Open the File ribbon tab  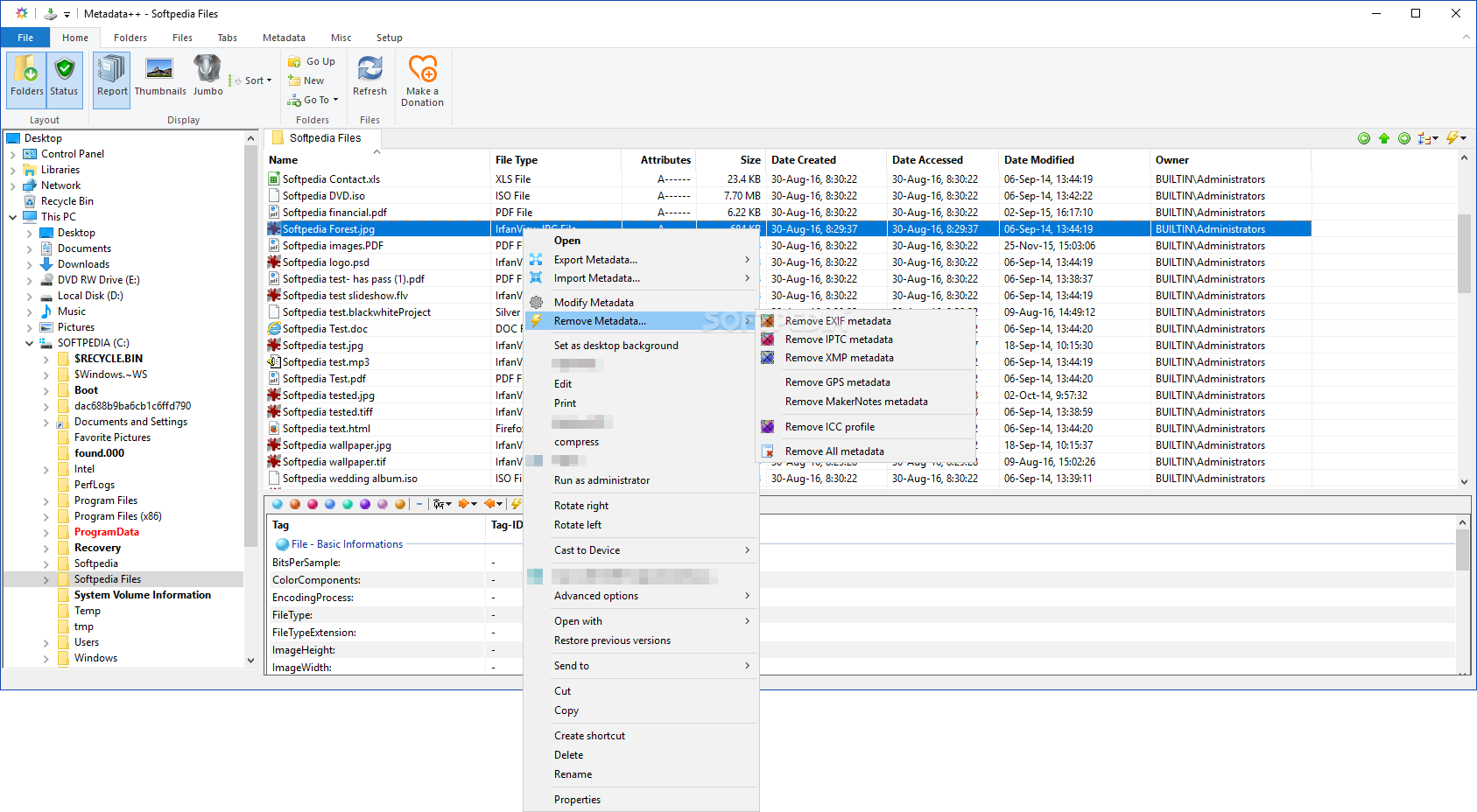25,38
